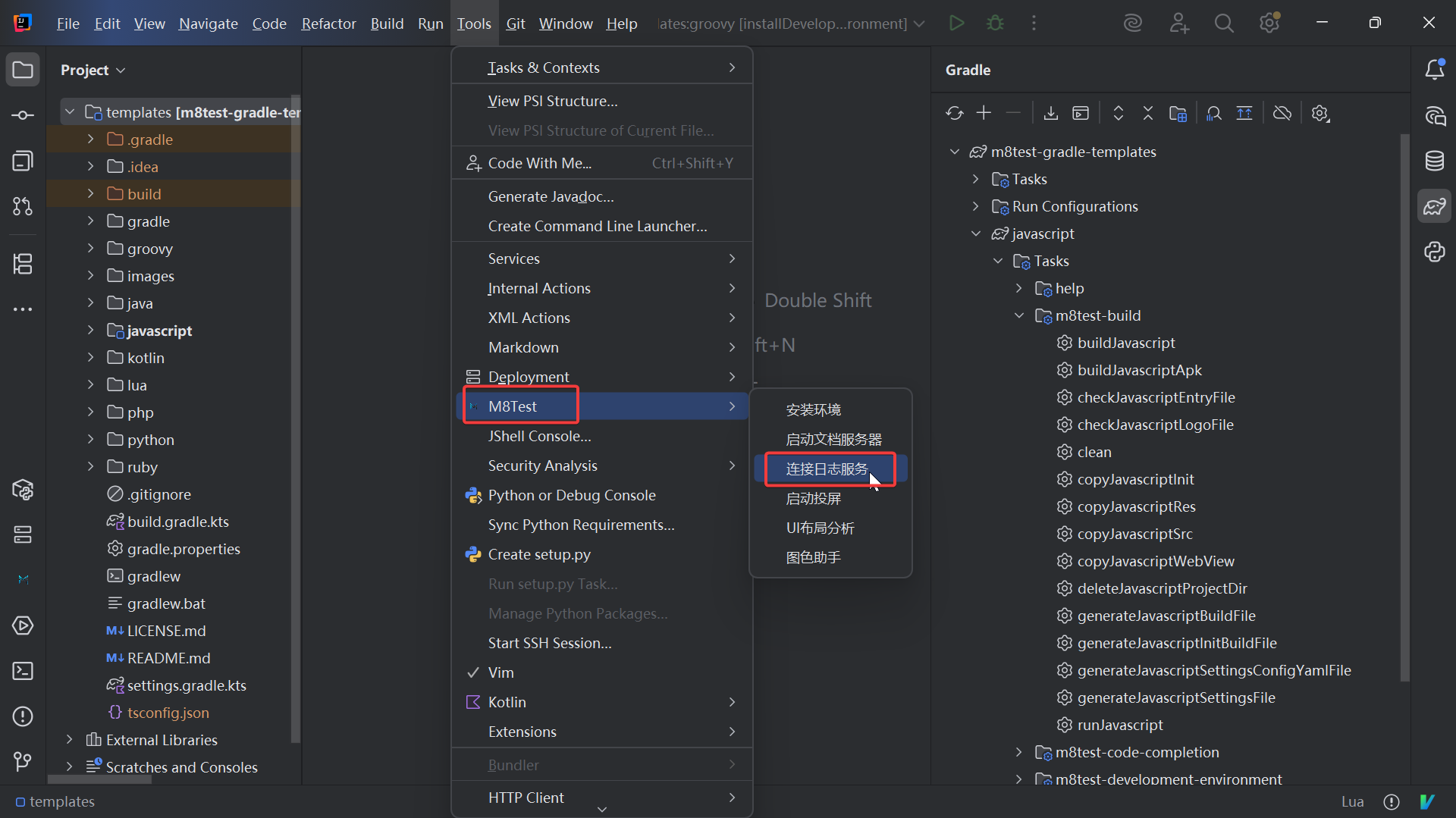Expand all in Gradle toolbar
Viewport: 1456px width, 818px height.
point(1118,114)
